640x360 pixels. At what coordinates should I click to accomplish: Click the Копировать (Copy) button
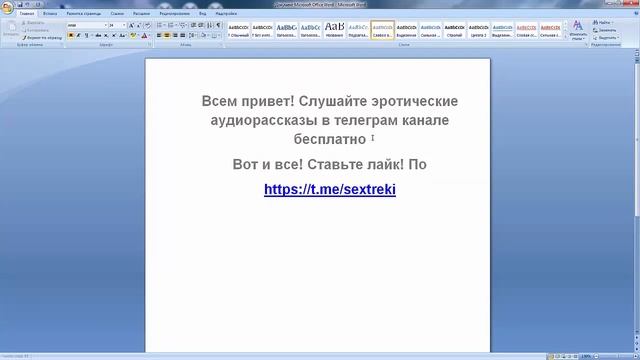(x=35, y=30)
